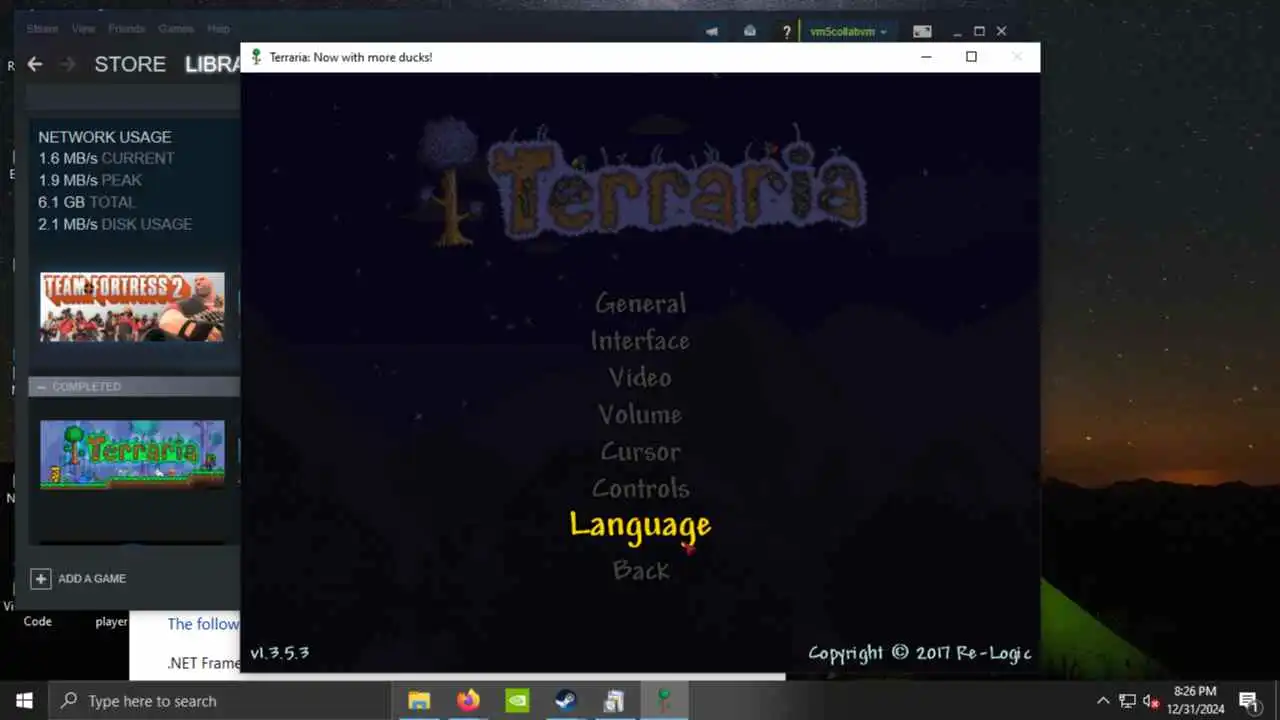Click muted volume tray icon
1280x720 pixels.
(1151, 701)
